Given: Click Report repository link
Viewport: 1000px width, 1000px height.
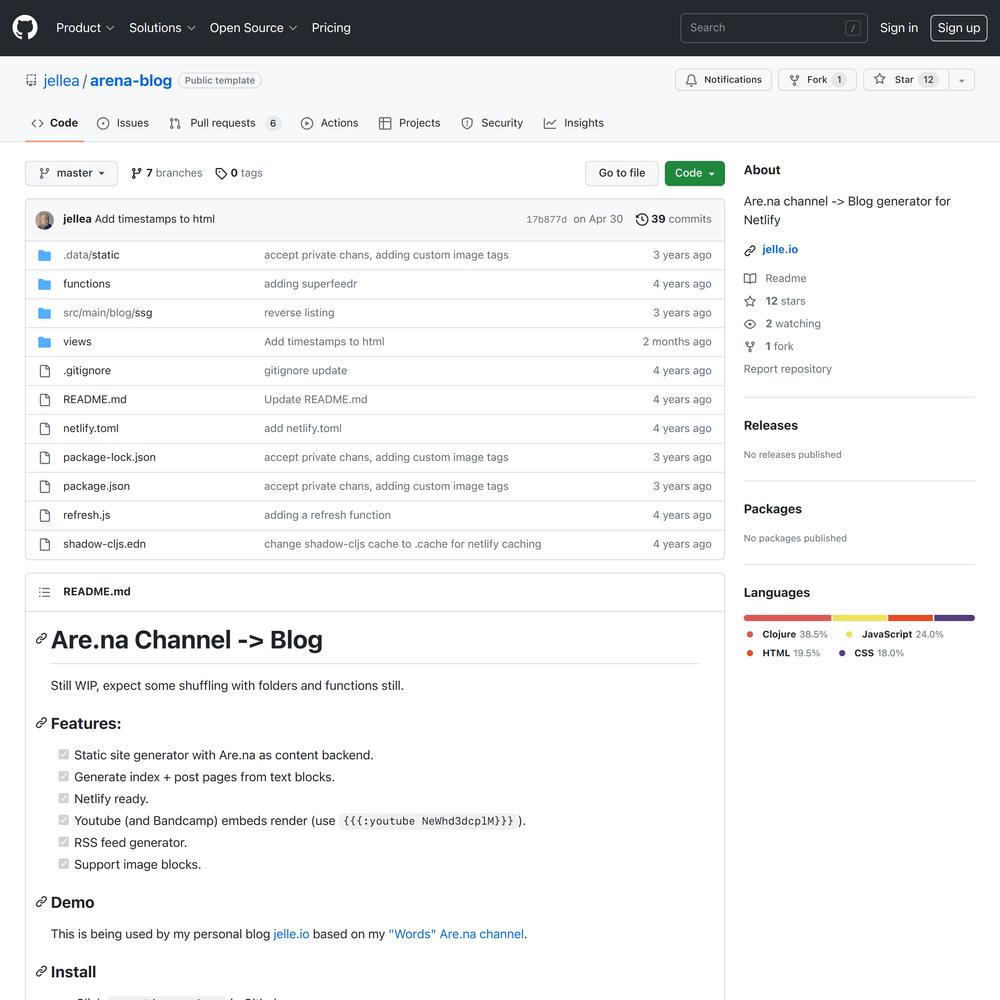Looking at the screenshot, I should point(788,369).
